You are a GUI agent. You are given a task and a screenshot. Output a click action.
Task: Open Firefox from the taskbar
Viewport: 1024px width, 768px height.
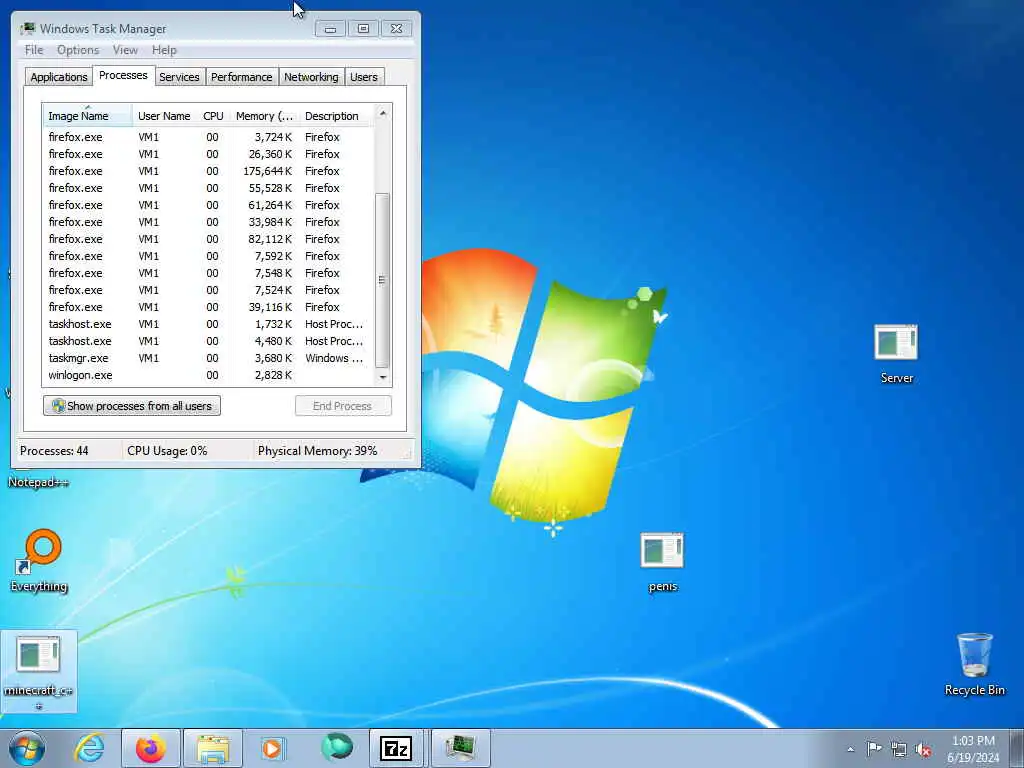[x=150, y=748]
